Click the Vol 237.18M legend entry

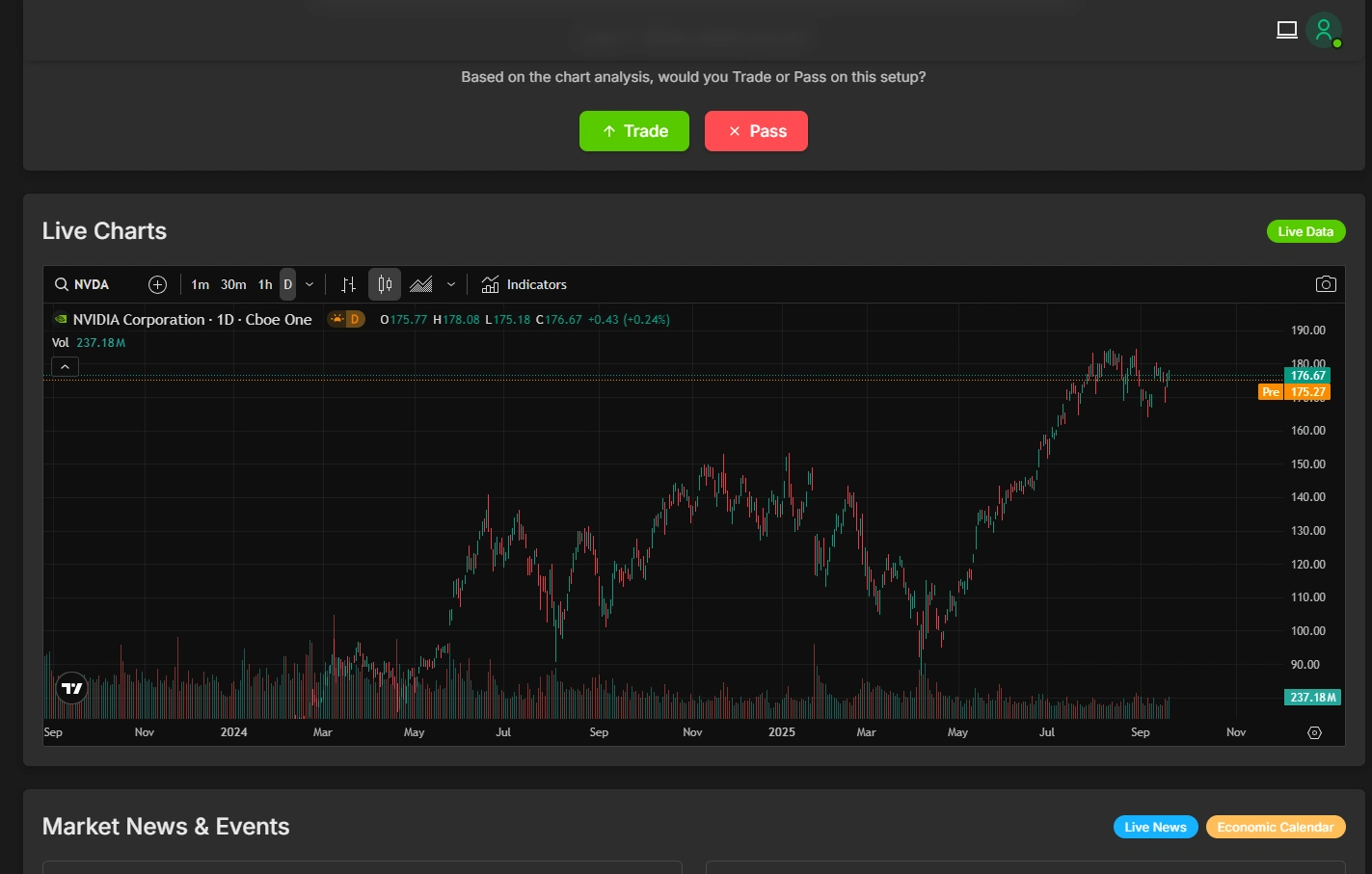(89, 342)
